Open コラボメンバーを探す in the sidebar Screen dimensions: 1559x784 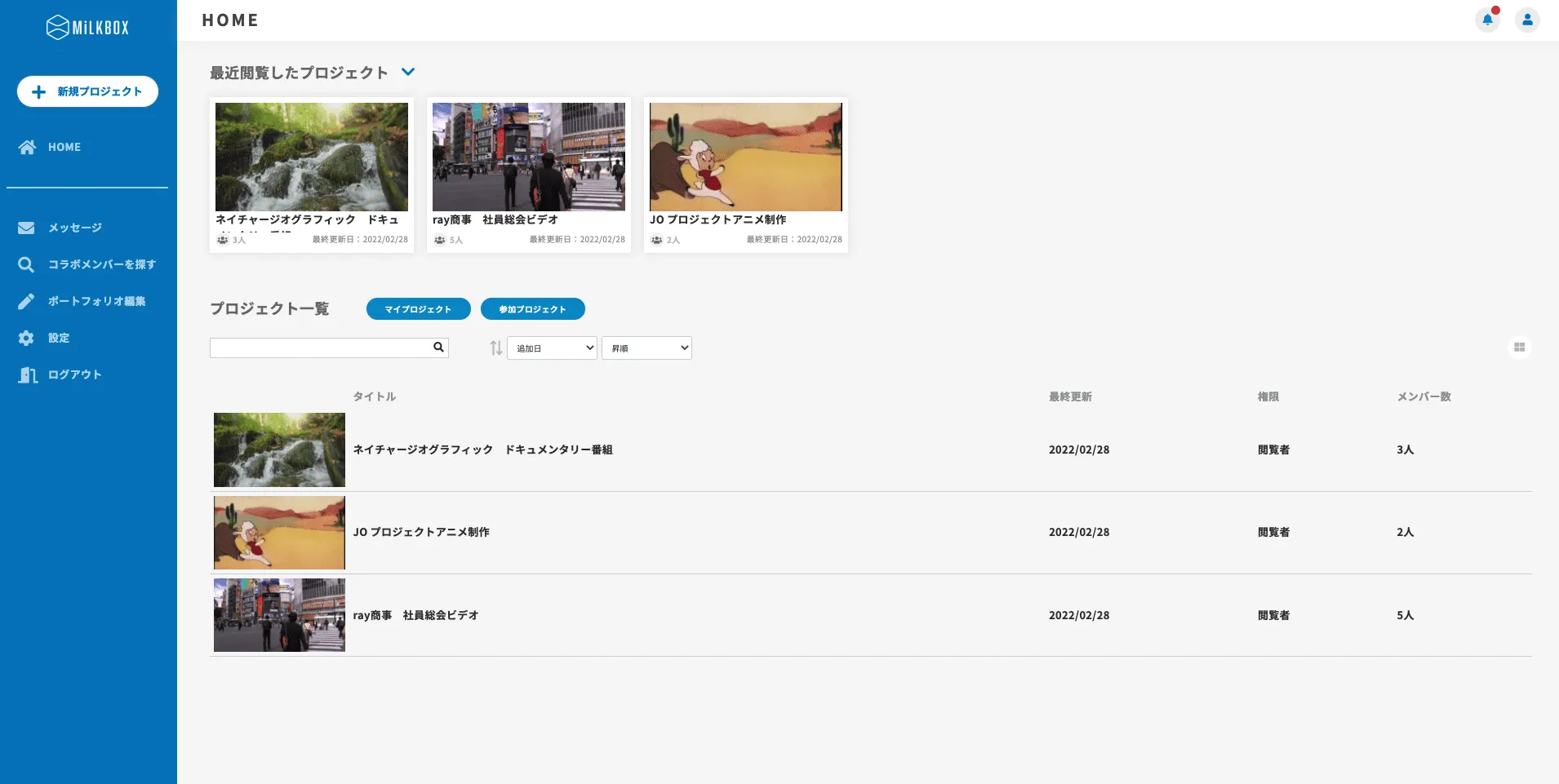101,264
